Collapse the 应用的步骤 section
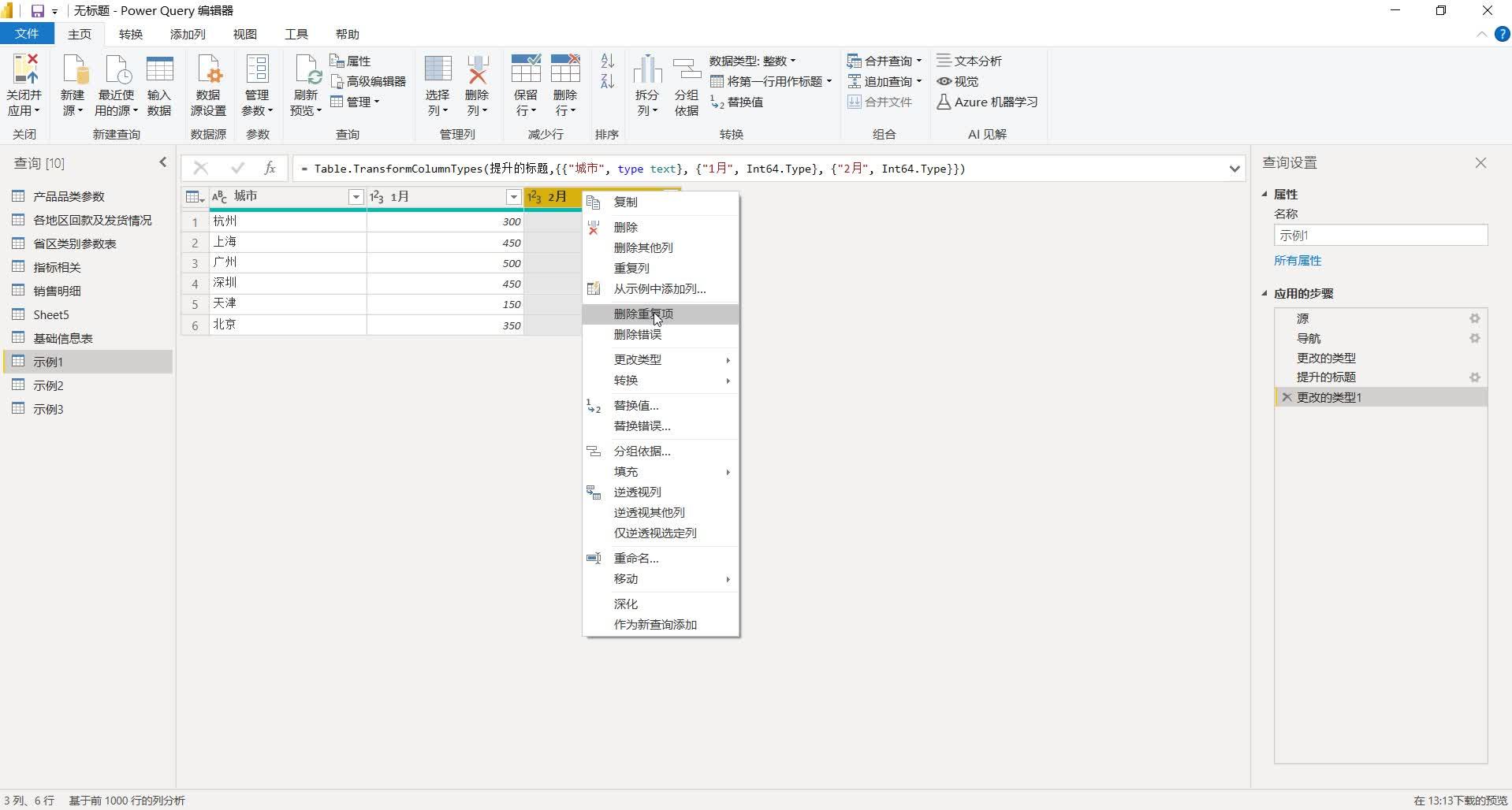Screen dimensions: 1512x810 coord(1264,293)
